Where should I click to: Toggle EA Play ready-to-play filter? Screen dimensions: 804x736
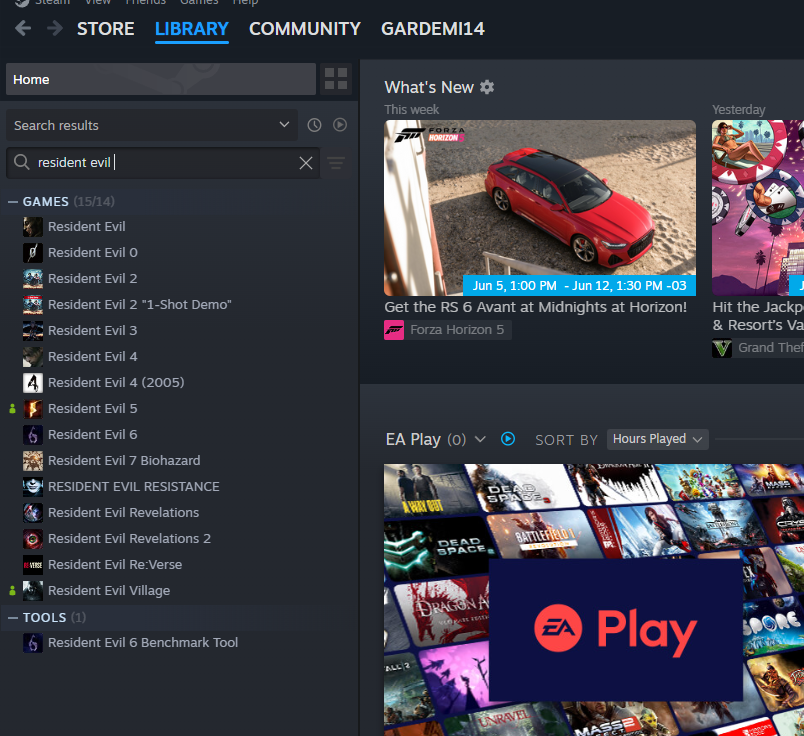click(x=508, y=439)
